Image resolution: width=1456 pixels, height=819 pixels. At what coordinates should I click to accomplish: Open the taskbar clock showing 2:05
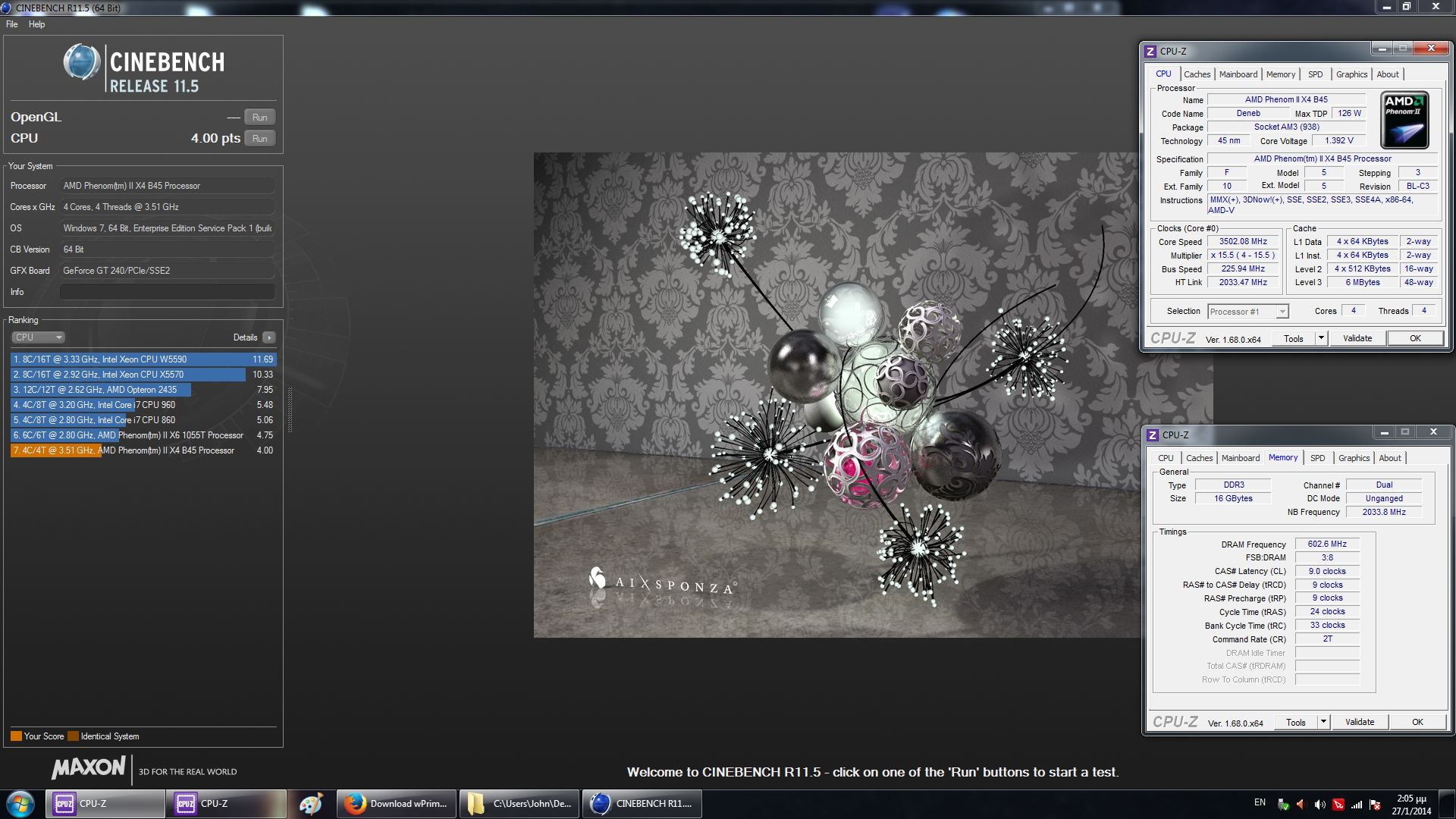(x=1411, y=805)
